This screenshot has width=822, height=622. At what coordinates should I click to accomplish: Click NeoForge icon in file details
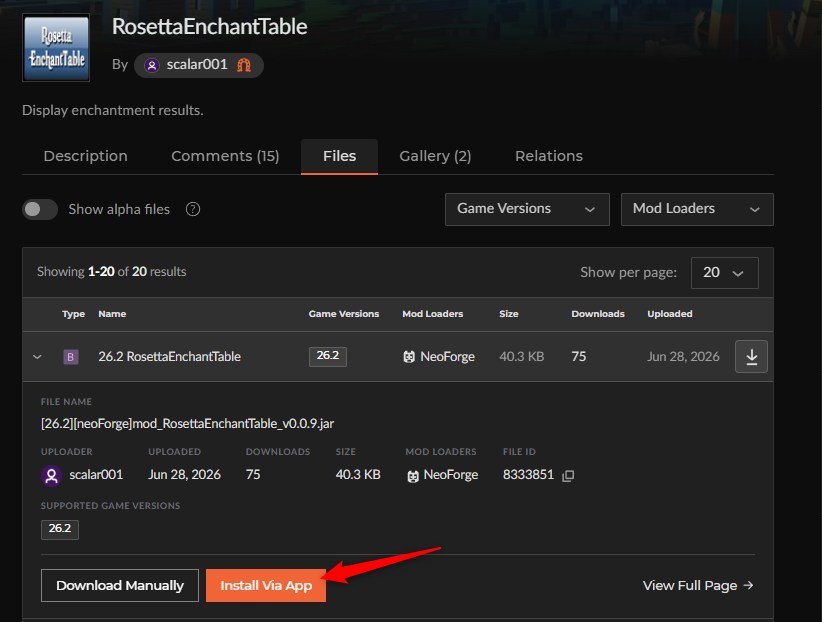click(413, 476)
